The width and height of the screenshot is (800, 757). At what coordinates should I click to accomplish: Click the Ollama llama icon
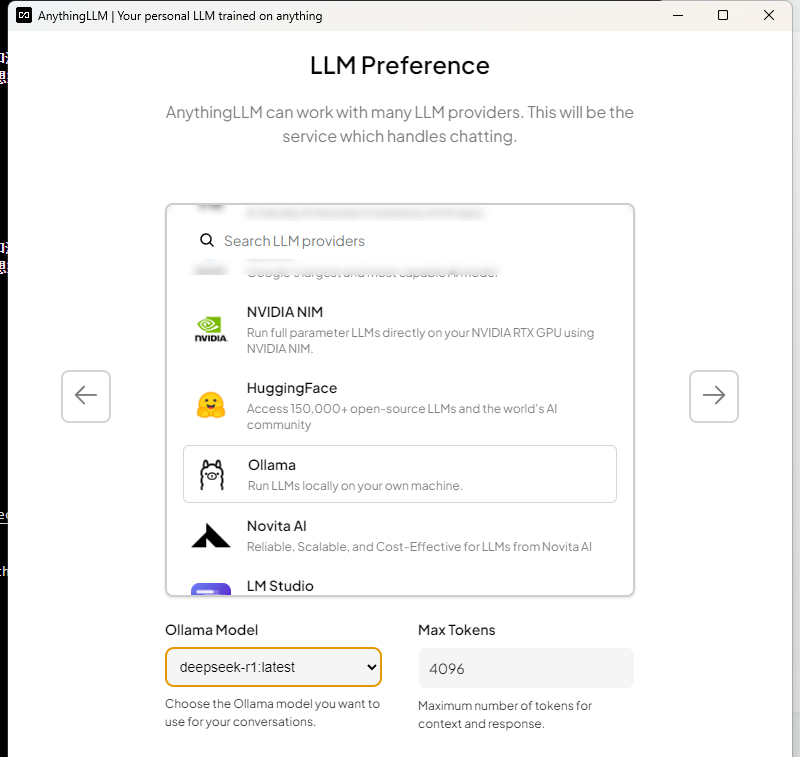212,474
